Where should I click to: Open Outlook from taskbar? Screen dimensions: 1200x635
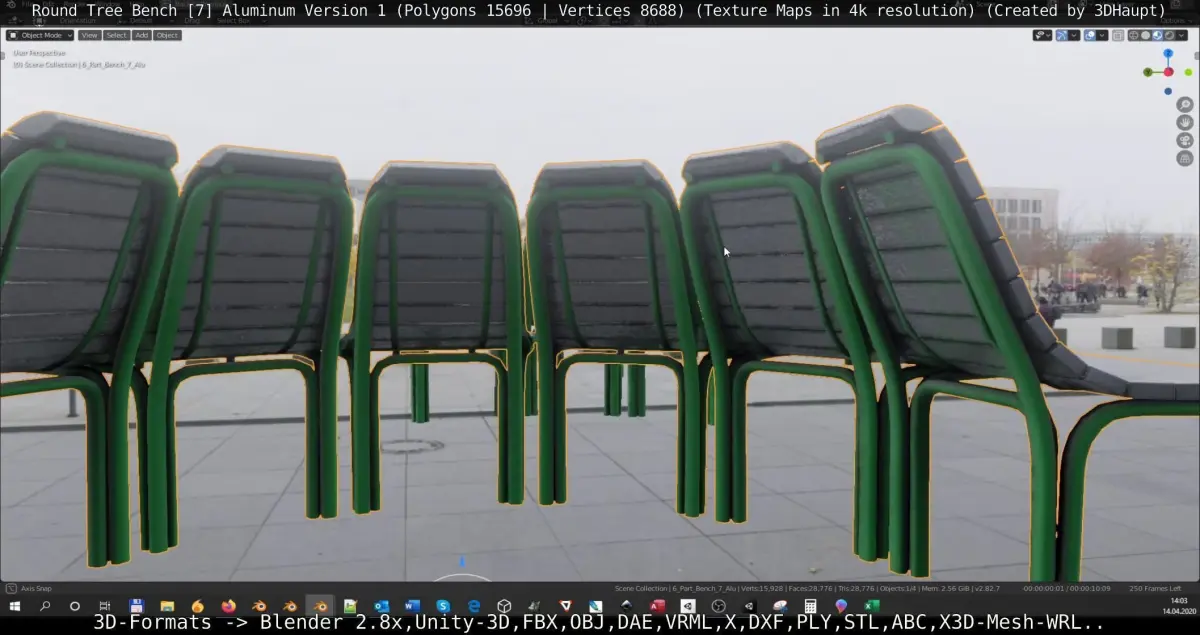click(381, 606)
